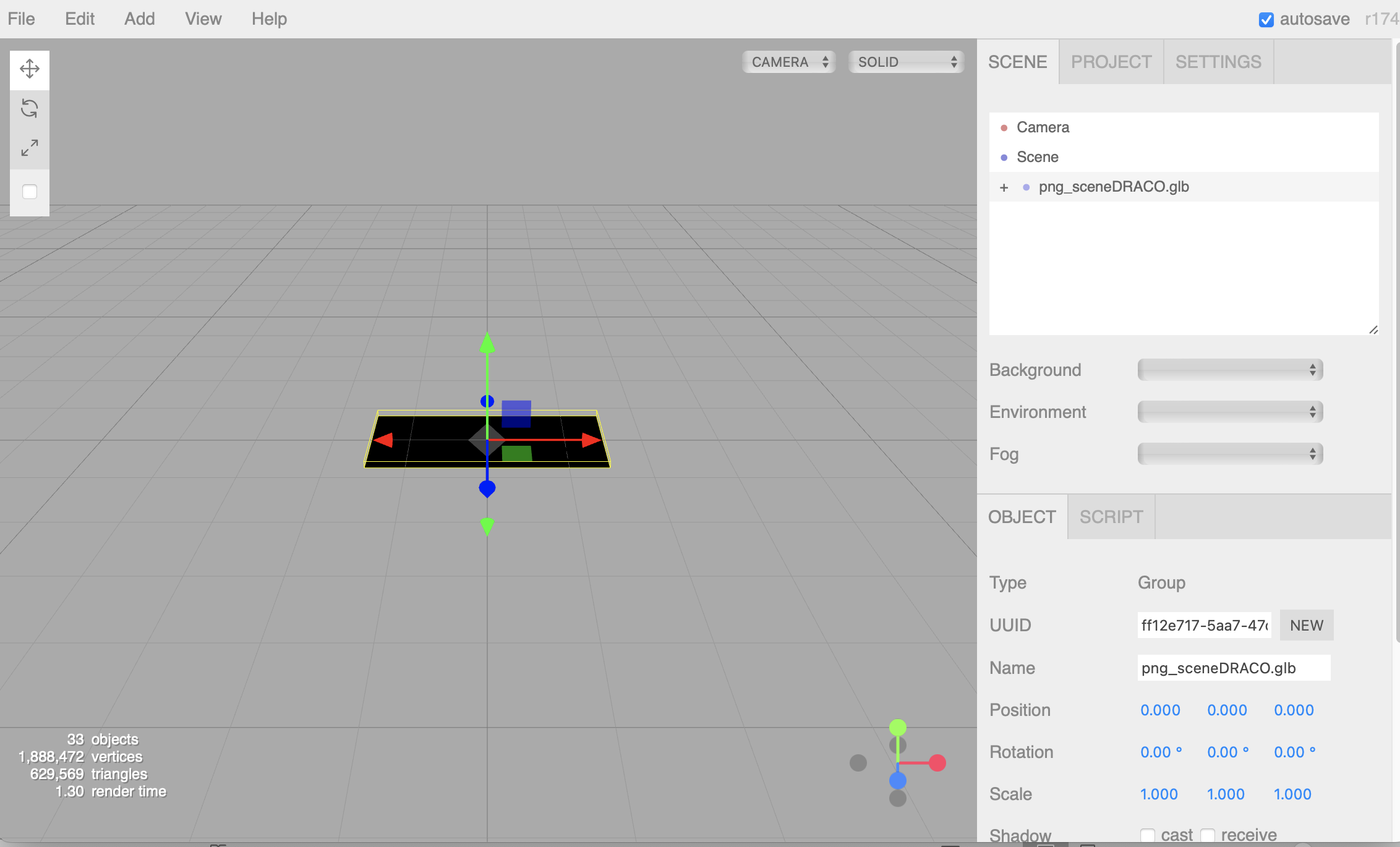
Task: Toggle the local space checkbox in toolbar
Action: coord(30,192)
